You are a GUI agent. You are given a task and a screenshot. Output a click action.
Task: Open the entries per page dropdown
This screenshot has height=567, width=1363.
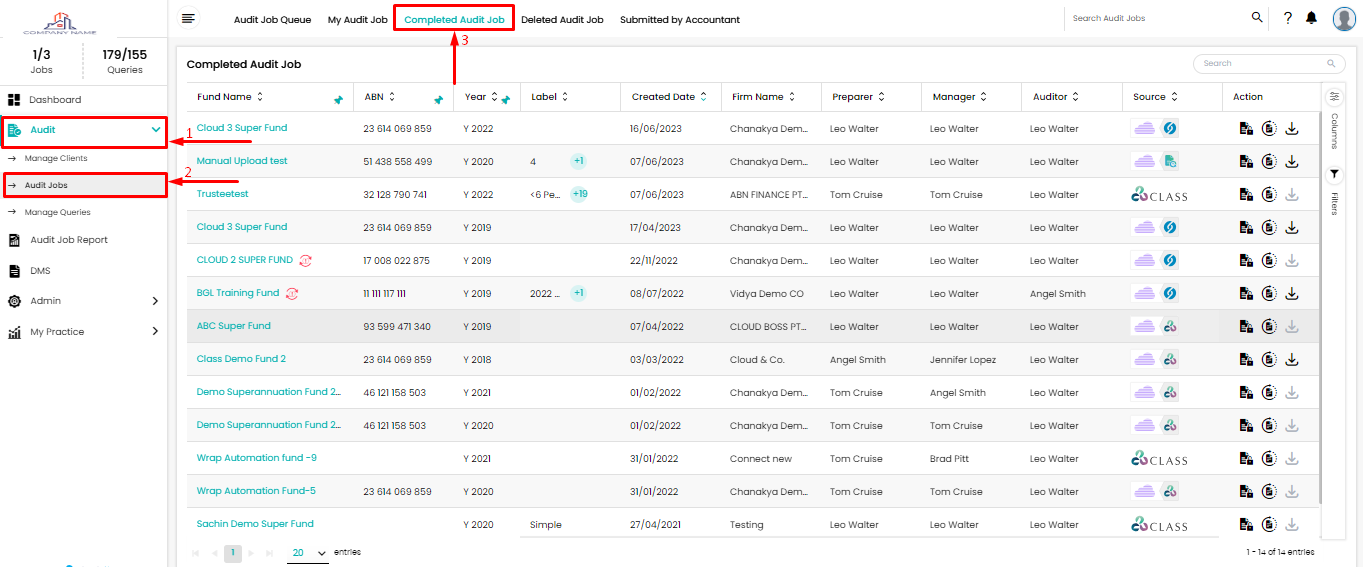(308, 553)
